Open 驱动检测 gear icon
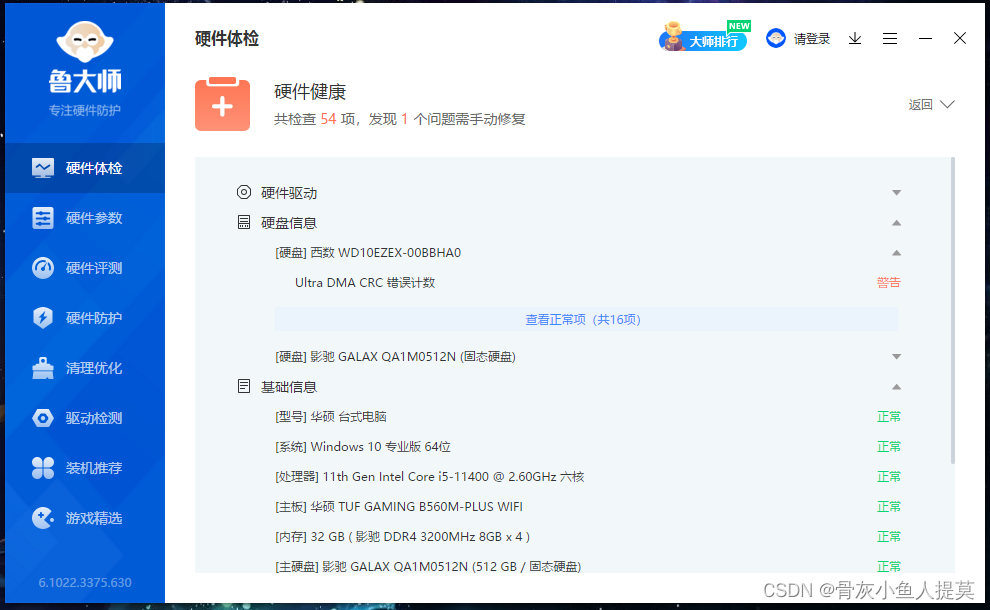990x610 pixels. point(43,418)
